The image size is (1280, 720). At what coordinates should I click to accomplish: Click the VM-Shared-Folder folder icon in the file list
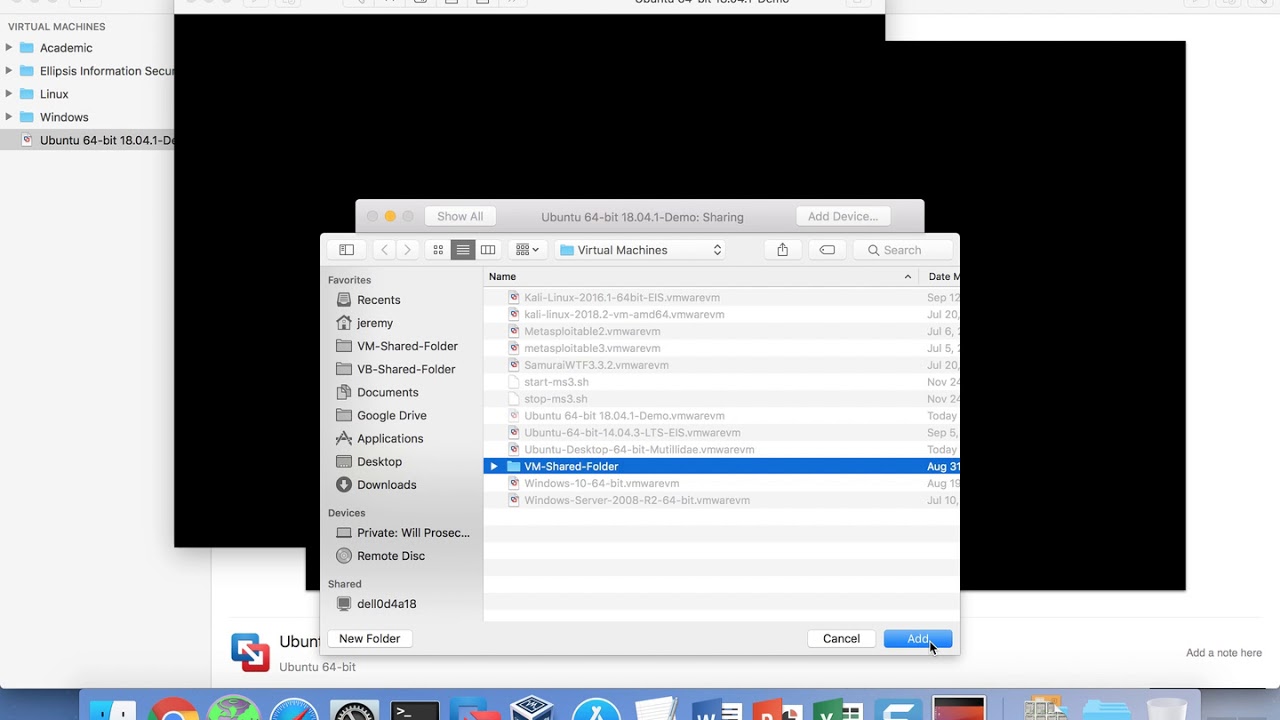point(514,467)
